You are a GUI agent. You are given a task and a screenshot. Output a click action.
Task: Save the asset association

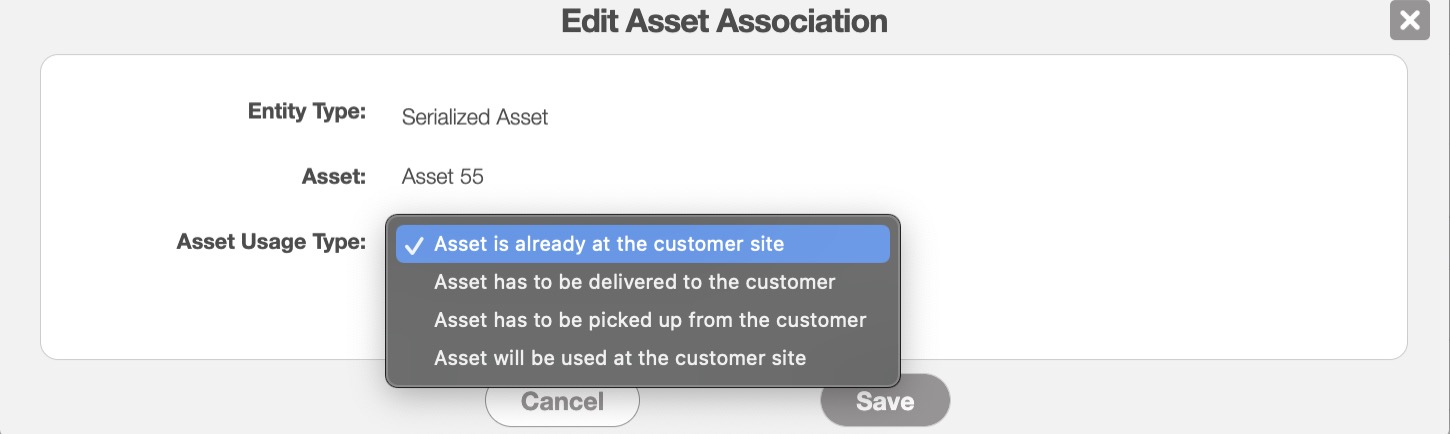[x=884, y=401]
